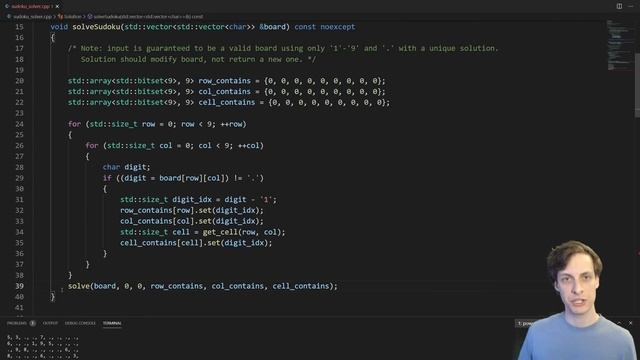Screen dimensions: 640x360
Task: Click the Solution class breadcrumb
Action: (73, 17)
